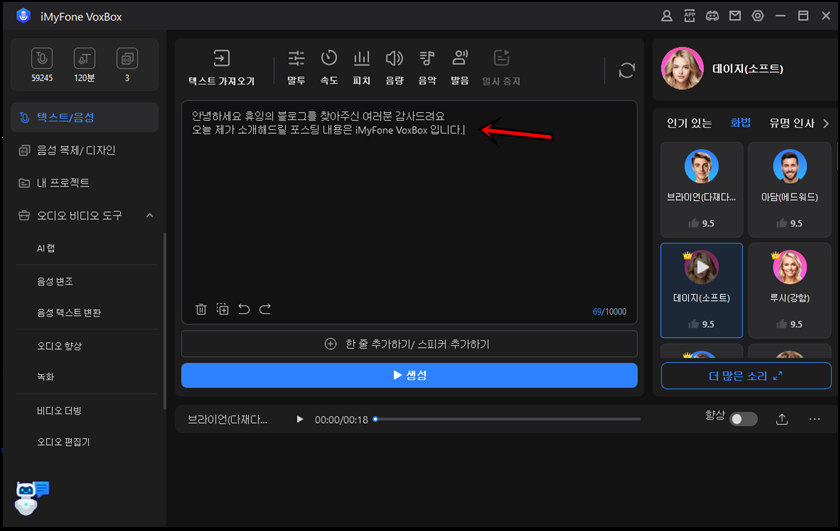
Task: Click the 생성 generate button
Action: 409,375
